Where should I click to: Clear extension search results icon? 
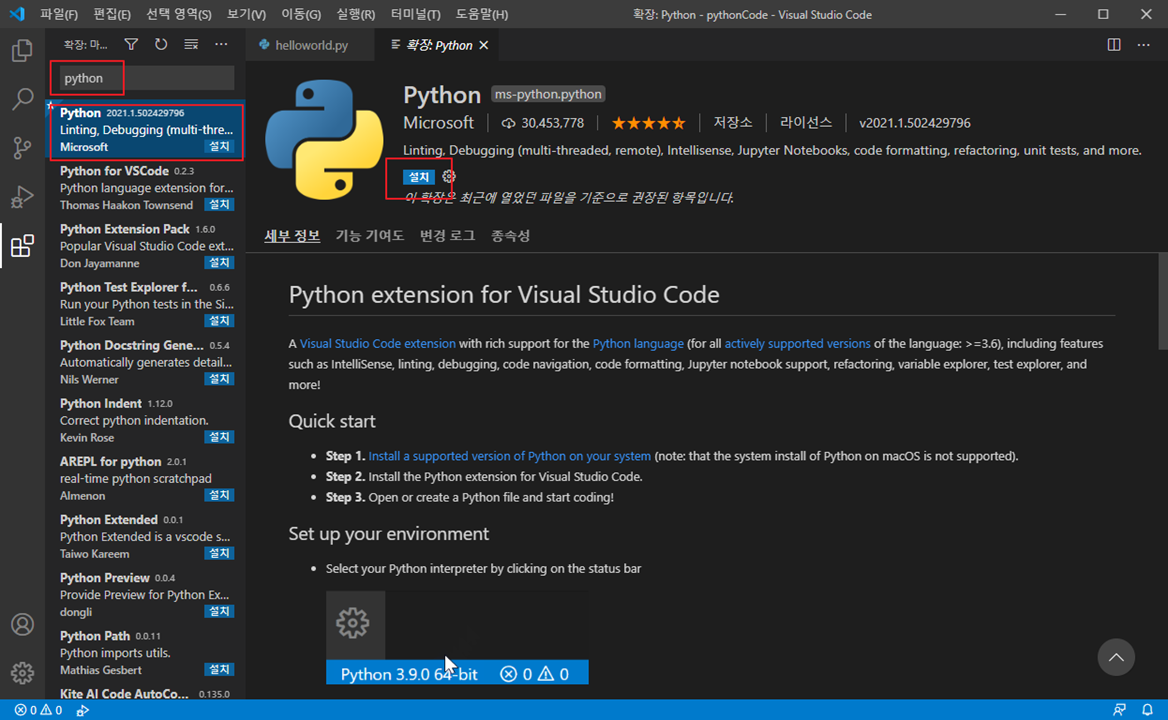click(191, 45)
